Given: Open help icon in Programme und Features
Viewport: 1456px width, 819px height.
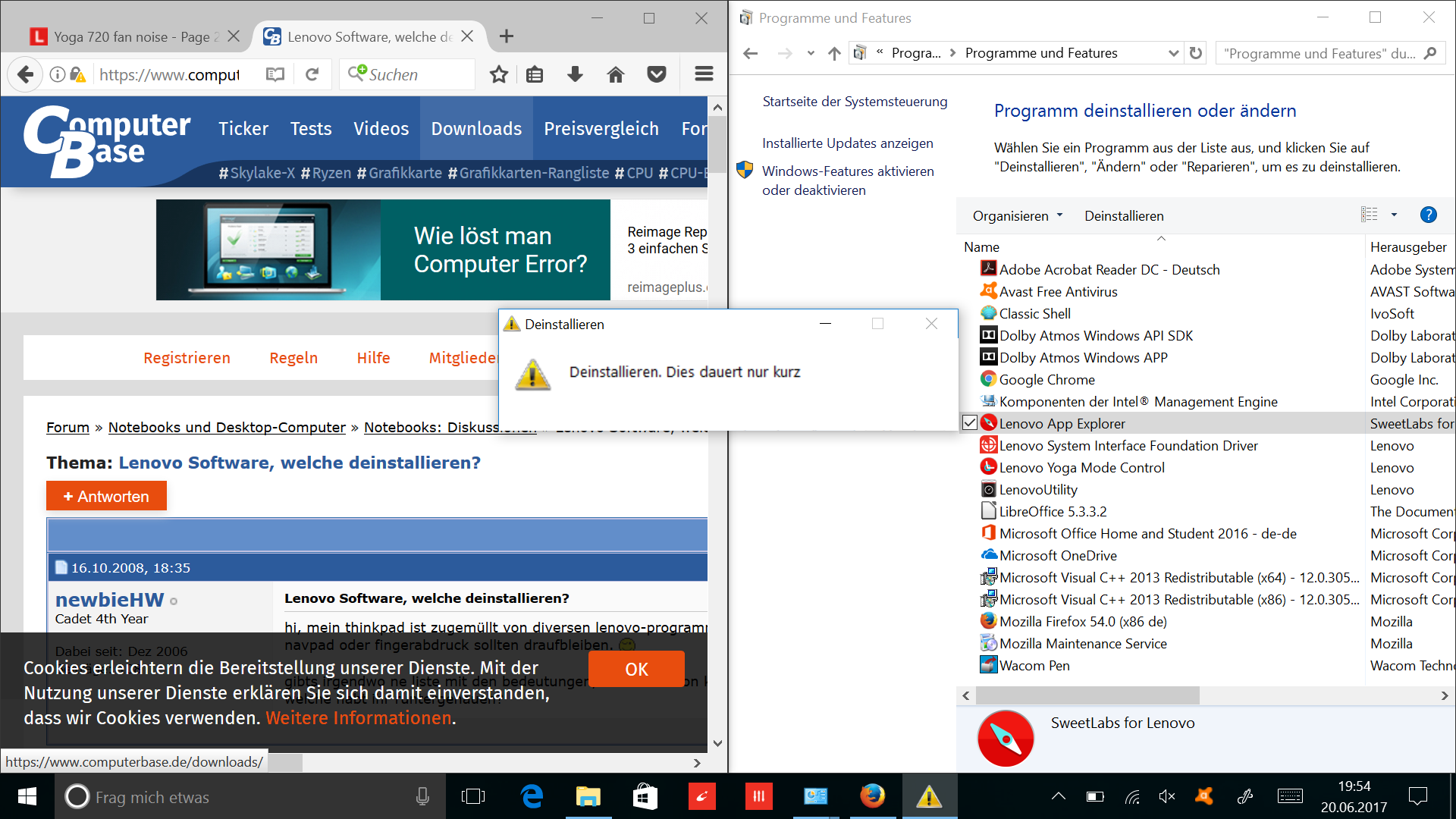Looking at the screenshot, I should pos(1429,215).
